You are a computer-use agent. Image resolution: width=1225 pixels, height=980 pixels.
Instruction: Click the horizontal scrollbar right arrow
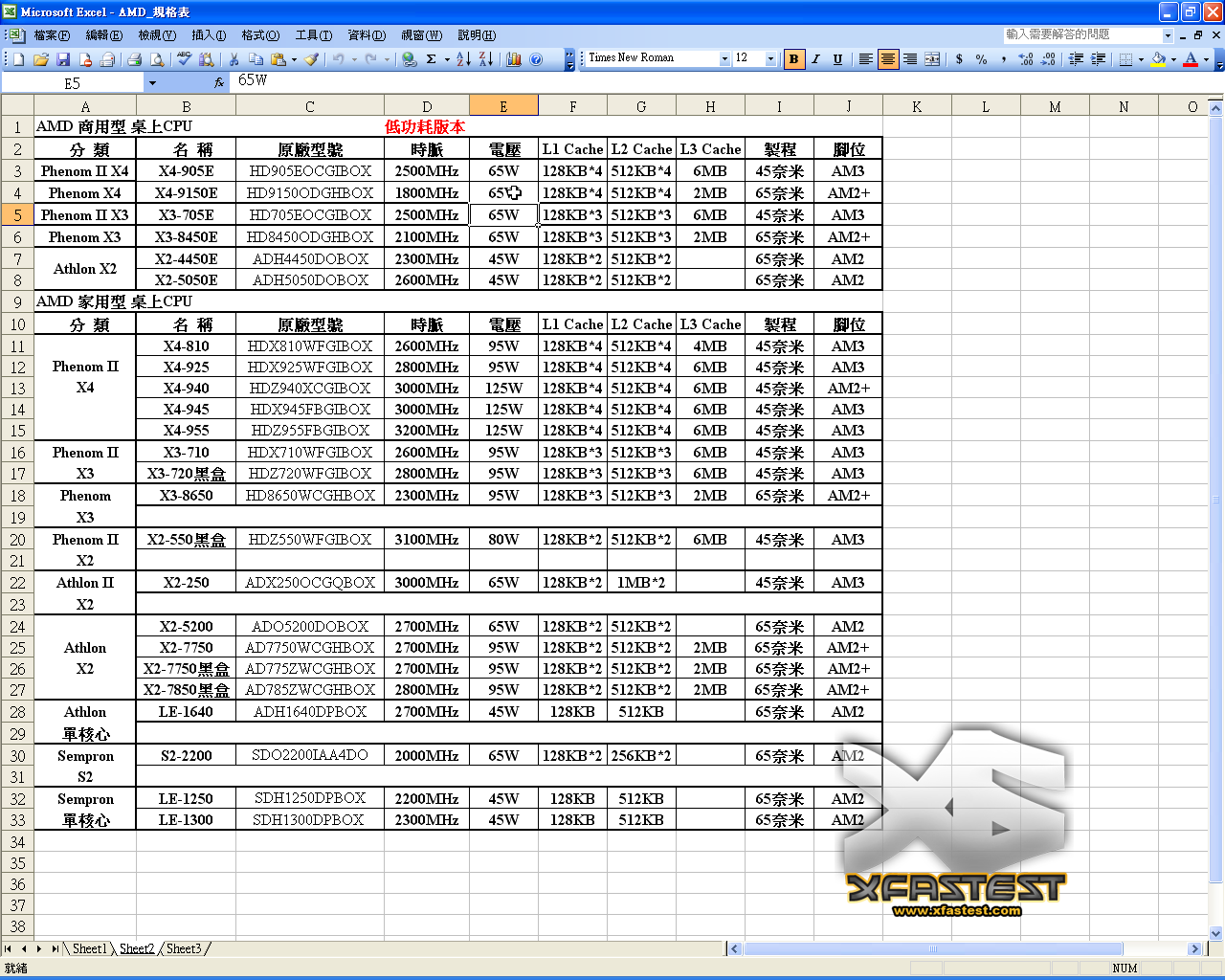tap(1194, 948)
